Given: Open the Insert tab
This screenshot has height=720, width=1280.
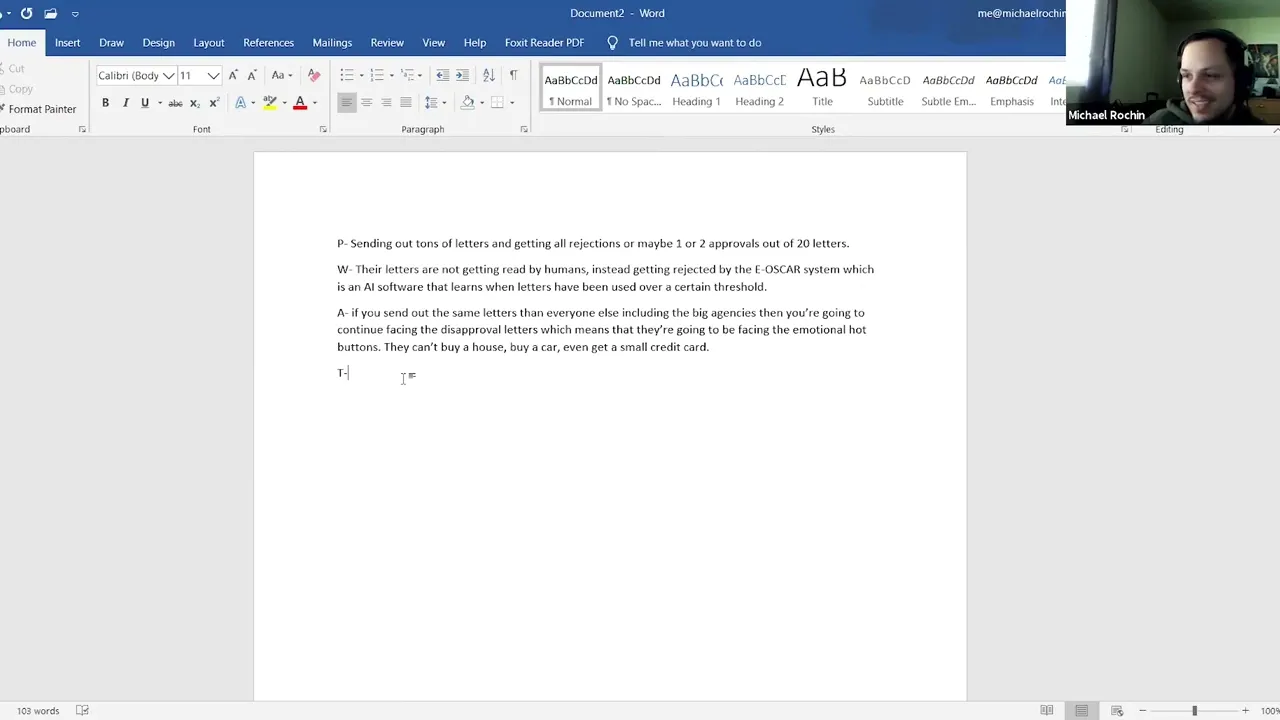Looking at the screenshot, I should tap(68, 43).
